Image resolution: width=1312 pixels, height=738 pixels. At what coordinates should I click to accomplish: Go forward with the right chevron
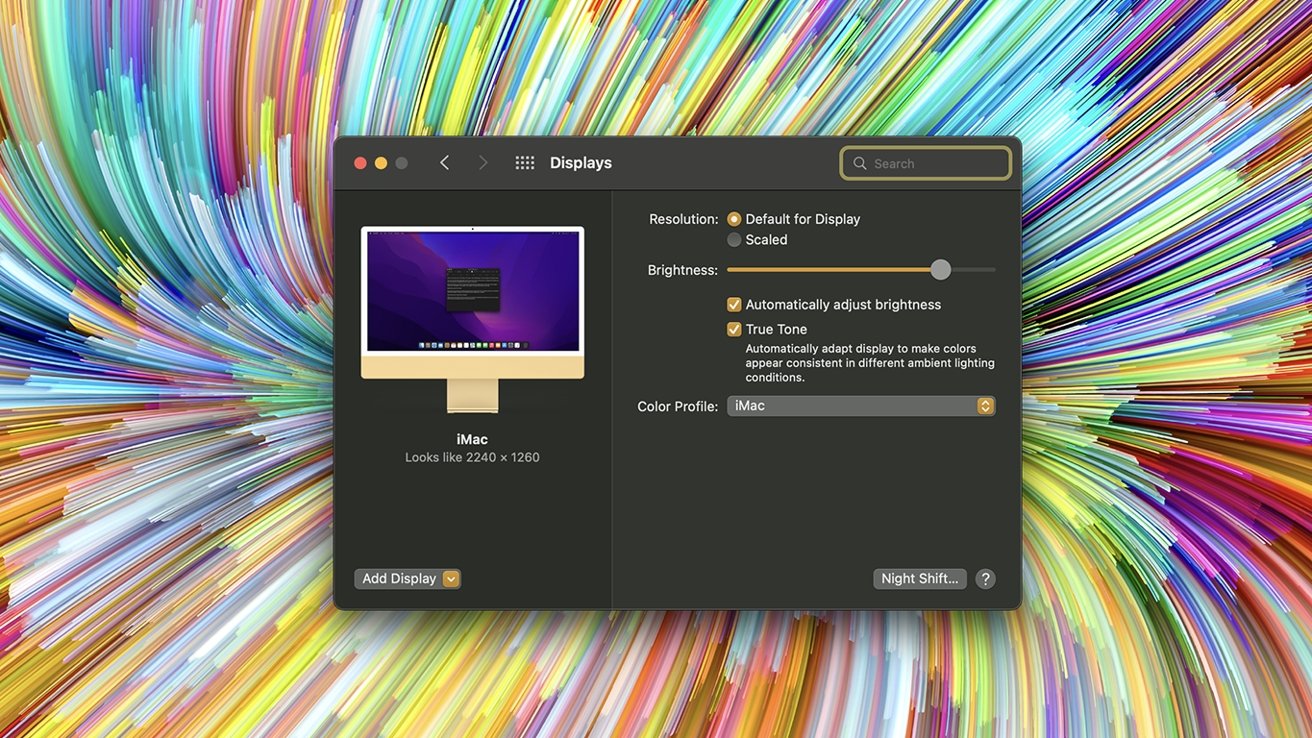pyautogui.click(x=483, y=163)
